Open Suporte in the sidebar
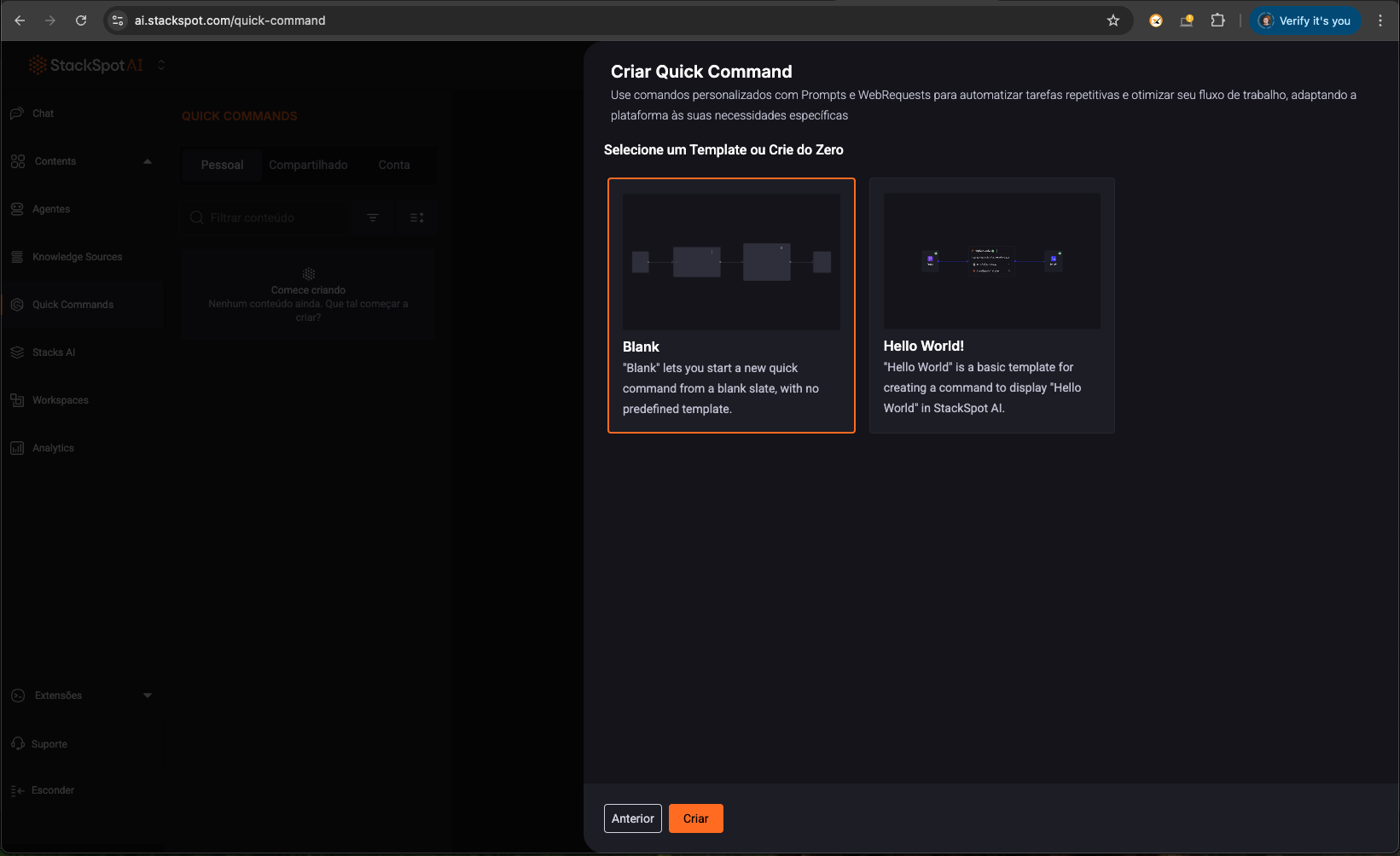Viewport: 1400px width, 856px height. pyautogui.click(x=49, y=744)
